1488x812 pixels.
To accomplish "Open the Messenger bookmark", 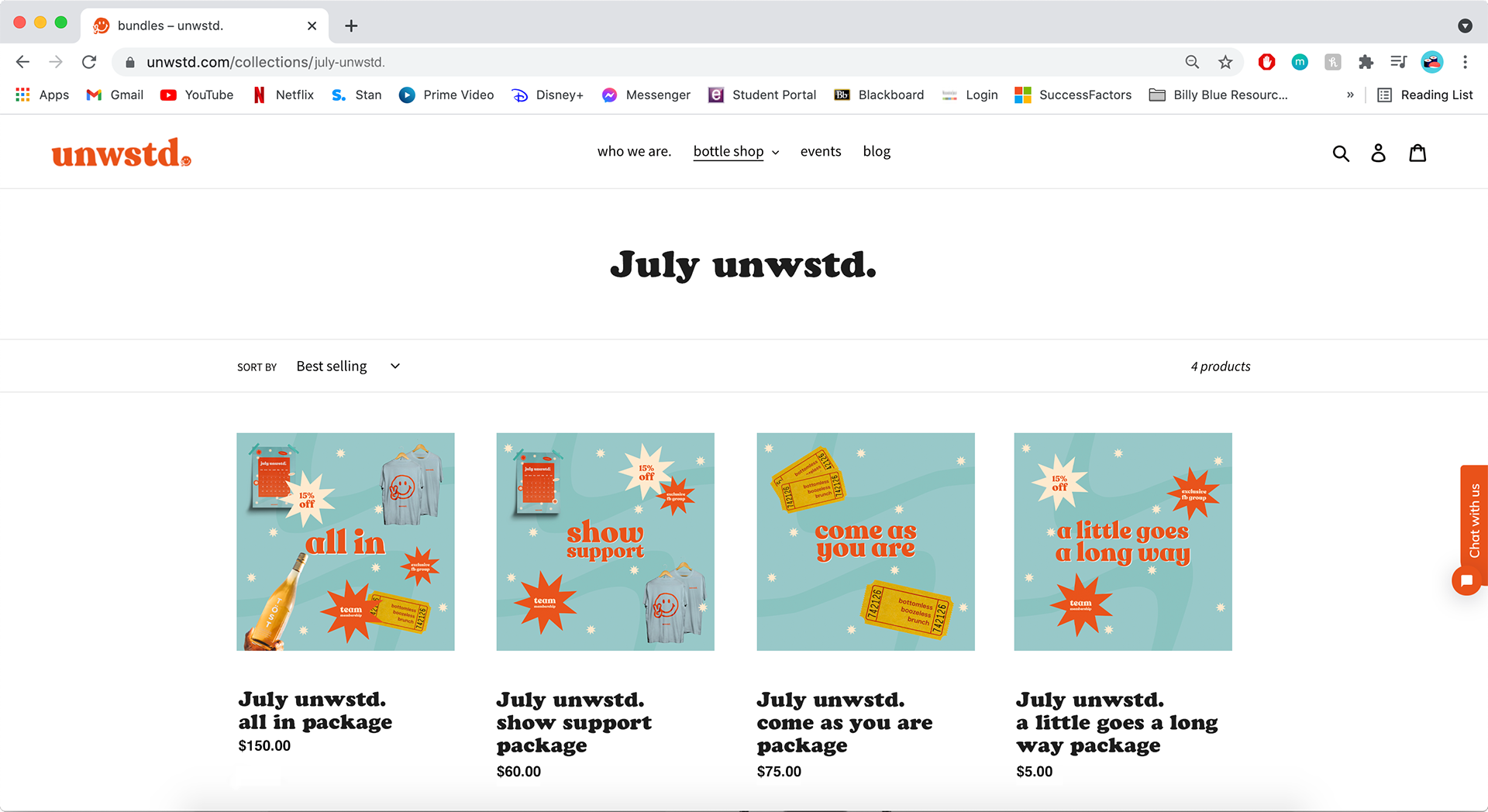I will pos(646,95).
